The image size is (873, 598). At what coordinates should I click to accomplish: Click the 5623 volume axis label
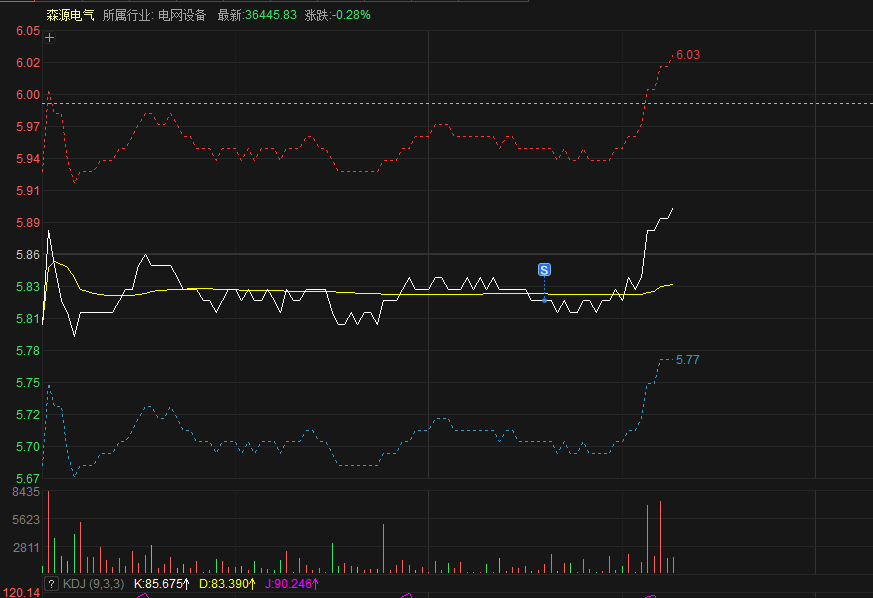click(26, 519)
